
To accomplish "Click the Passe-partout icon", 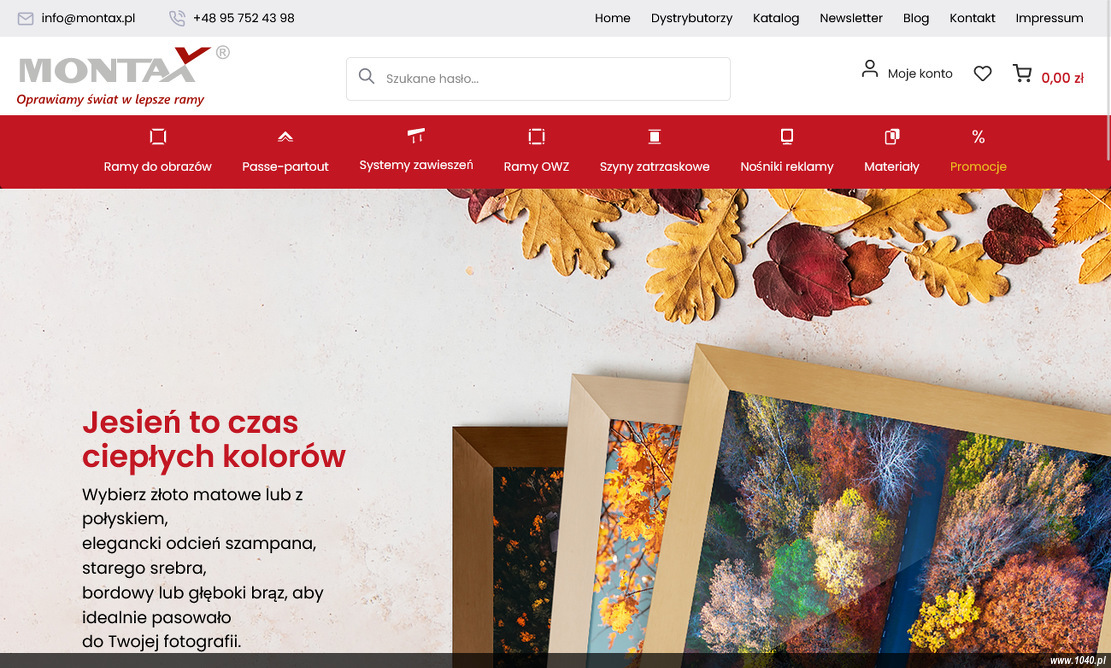I will (x=286, y=137).
